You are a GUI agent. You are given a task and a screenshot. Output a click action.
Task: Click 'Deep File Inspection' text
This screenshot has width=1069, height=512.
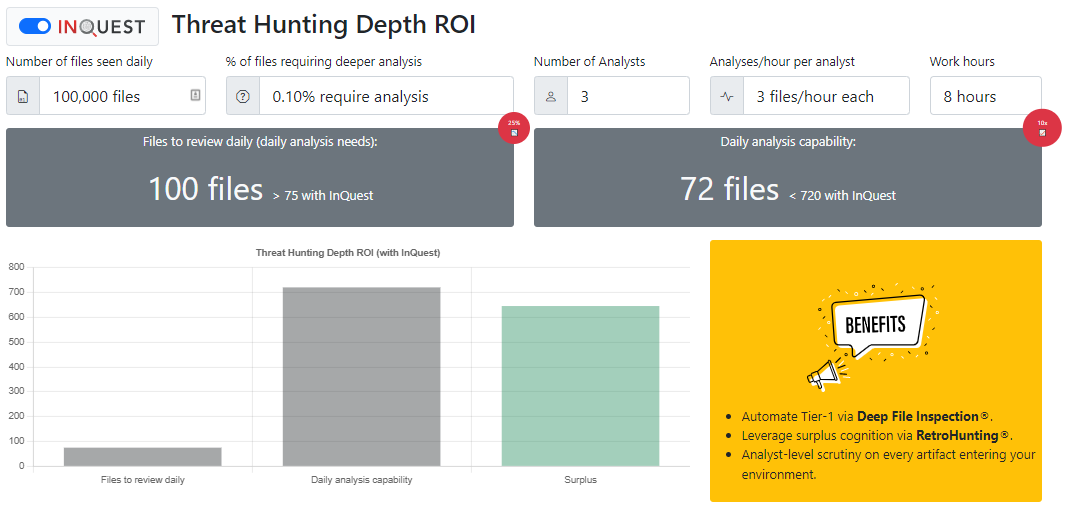[918, 416]
